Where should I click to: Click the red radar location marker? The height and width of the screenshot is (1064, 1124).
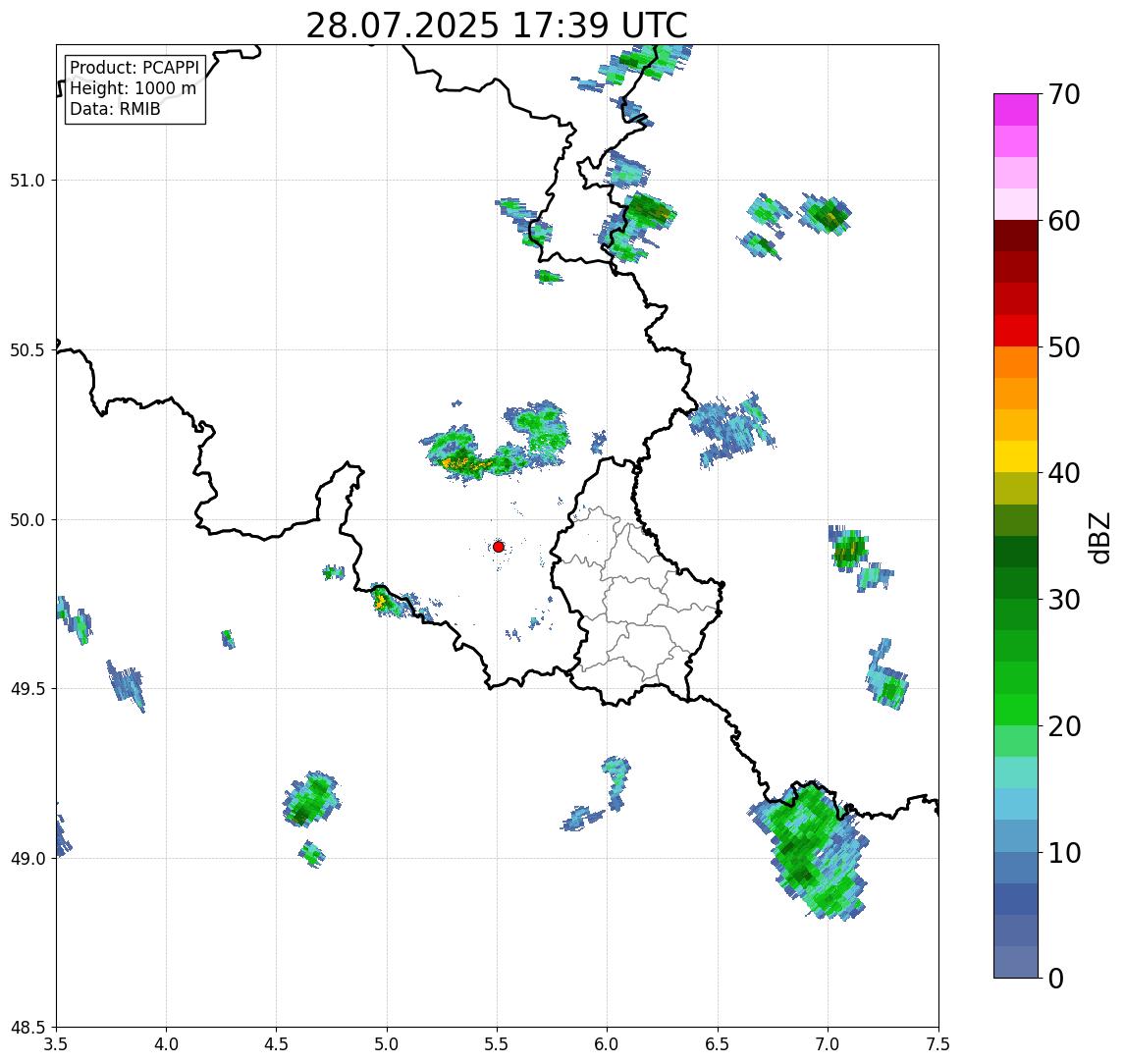(x=499, y=547)
